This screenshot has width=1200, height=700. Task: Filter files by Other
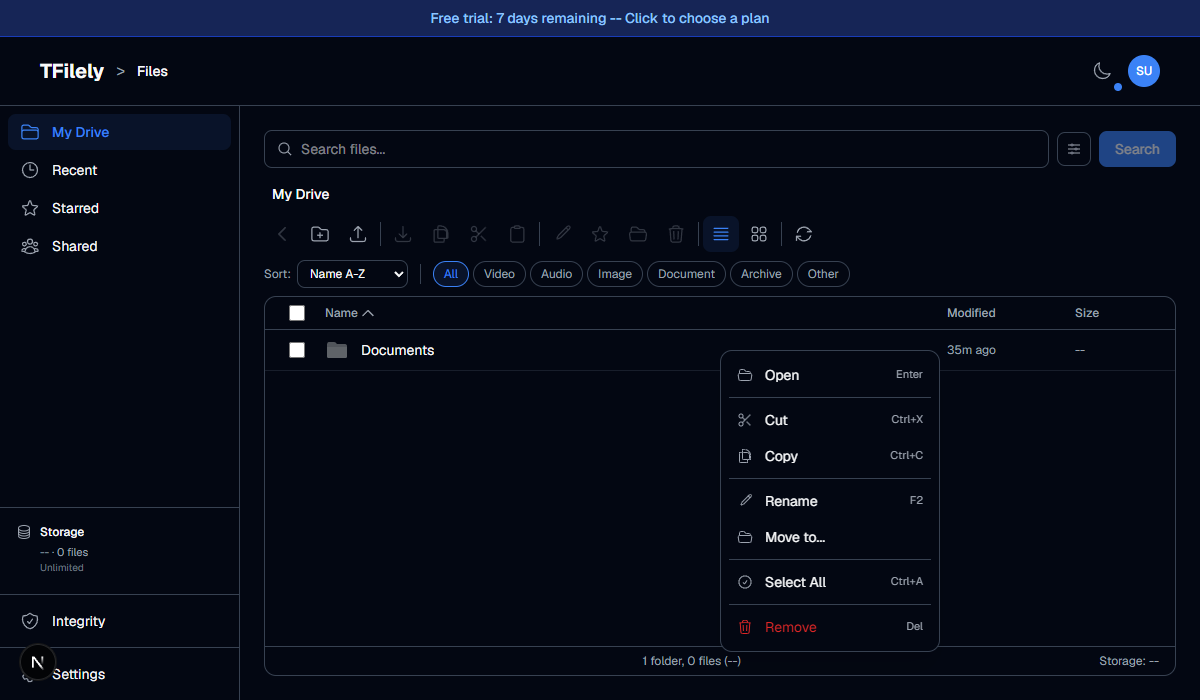click(x=823, y=274)
